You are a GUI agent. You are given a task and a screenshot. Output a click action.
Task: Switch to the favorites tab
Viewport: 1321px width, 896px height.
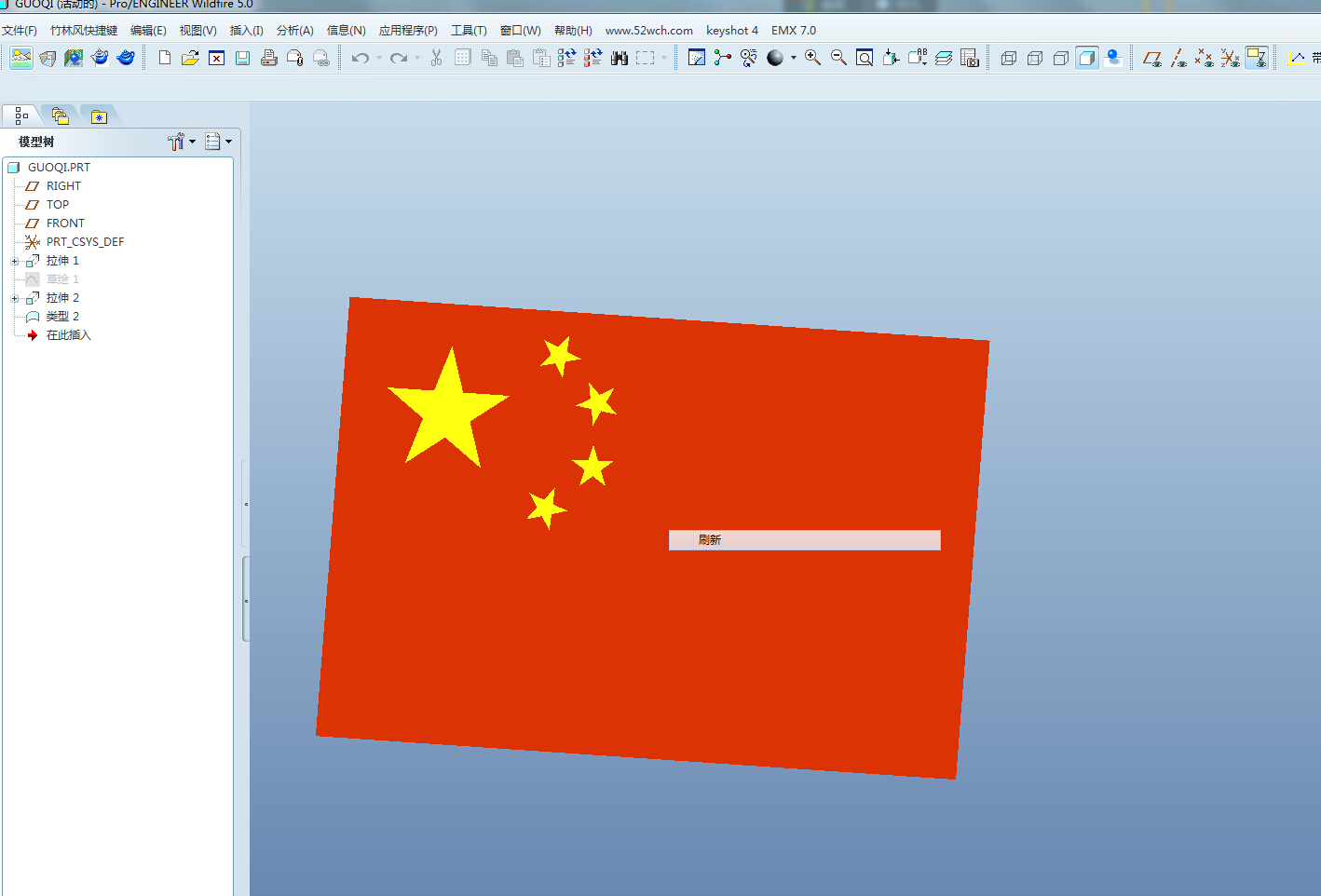[x=99, y=115]
